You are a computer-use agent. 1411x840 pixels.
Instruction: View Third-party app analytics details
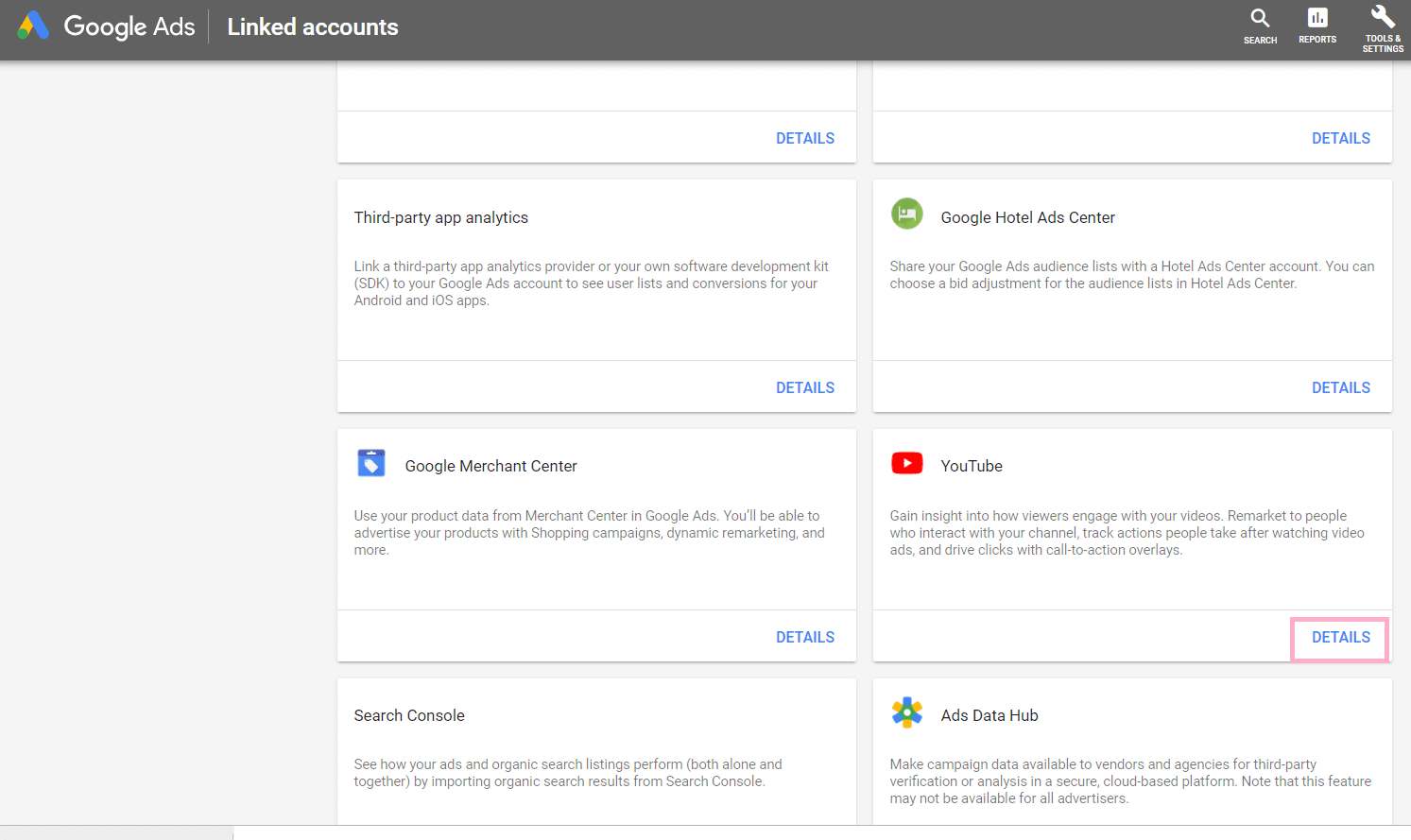tap(804, 387)
